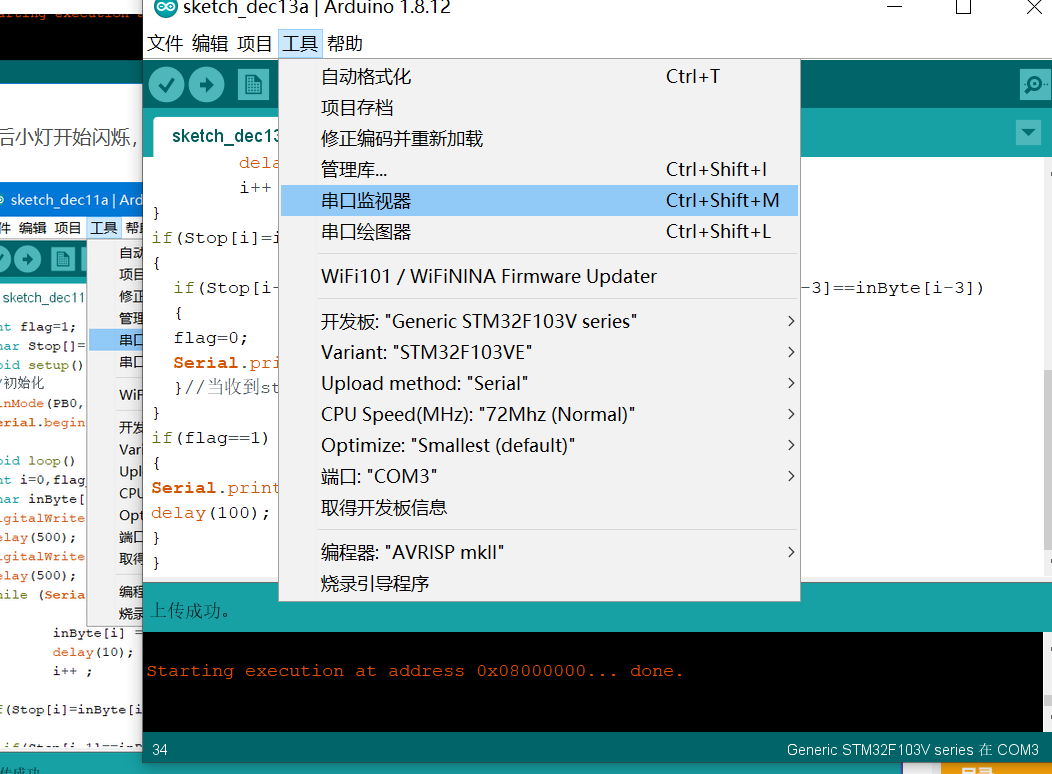This screenshot has height=774, width=1052.
Task: Select the sketch_dec13 editor tab
Action: (216, 137)
